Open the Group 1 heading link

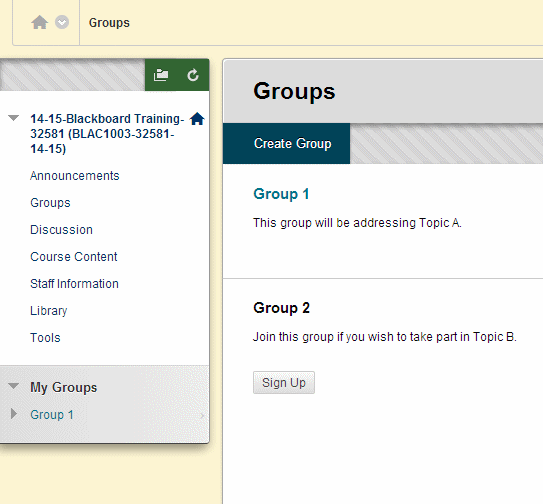point(281,194)
